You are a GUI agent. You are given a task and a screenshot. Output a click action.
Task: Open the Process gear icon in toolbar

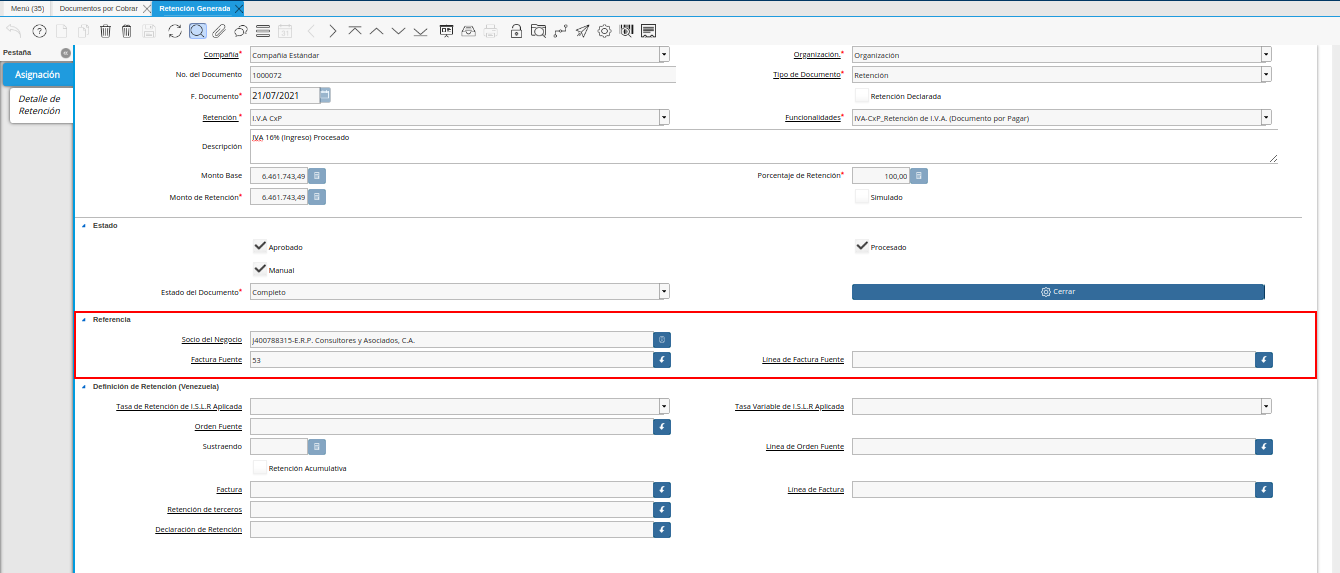click(604, 31)
